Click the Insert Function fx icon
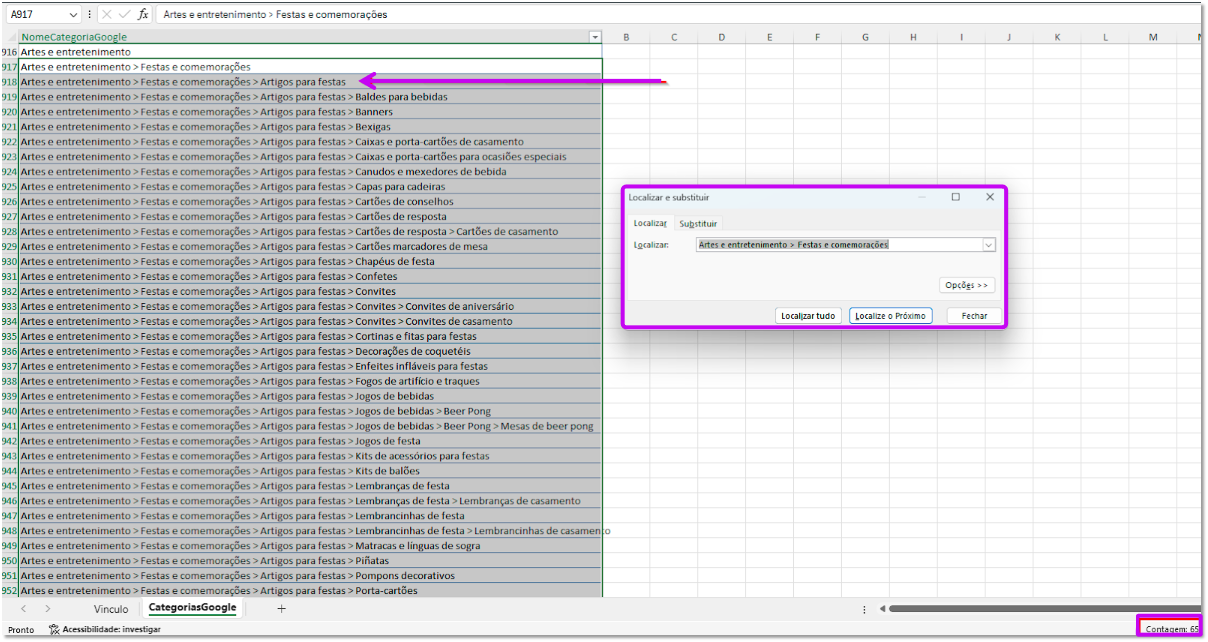This screenshot has width=1208, height=642. (143, 15)
